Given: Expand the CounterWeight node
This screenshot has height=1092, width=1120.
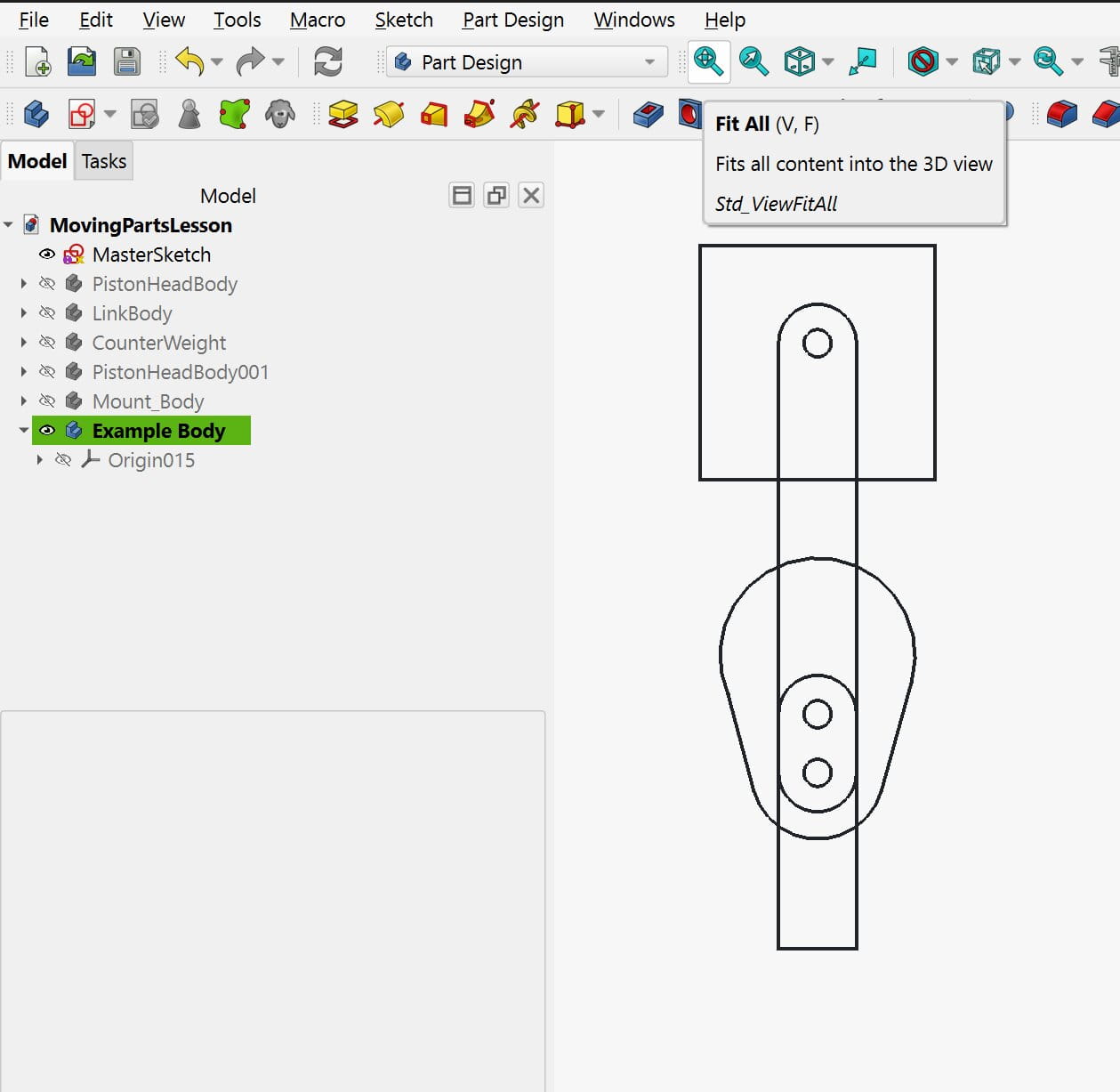Looking at the screenshot, I should [x=24, y=343].
